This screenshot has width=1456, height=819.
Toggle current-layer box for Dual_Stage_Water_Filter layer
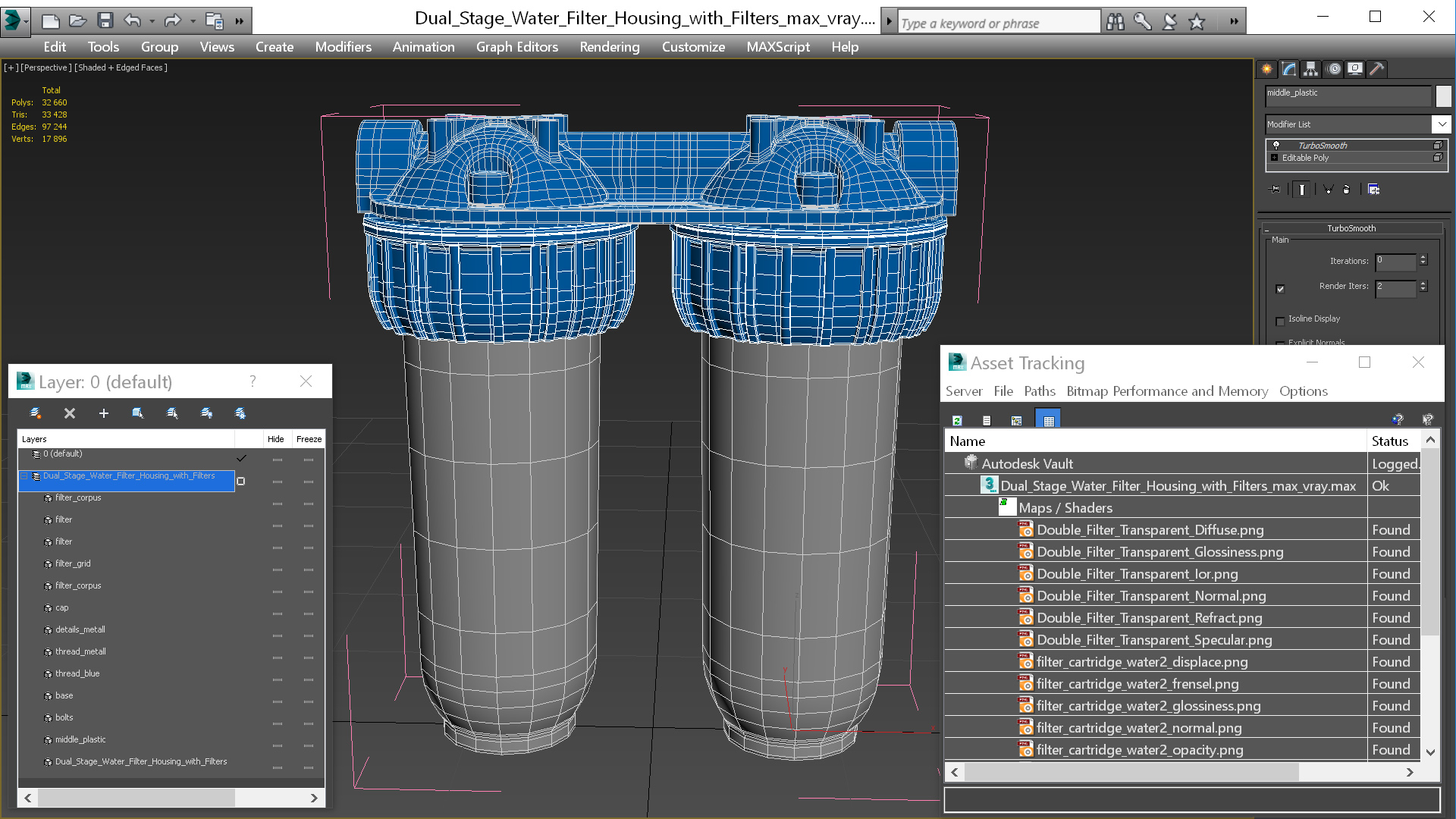241,481
